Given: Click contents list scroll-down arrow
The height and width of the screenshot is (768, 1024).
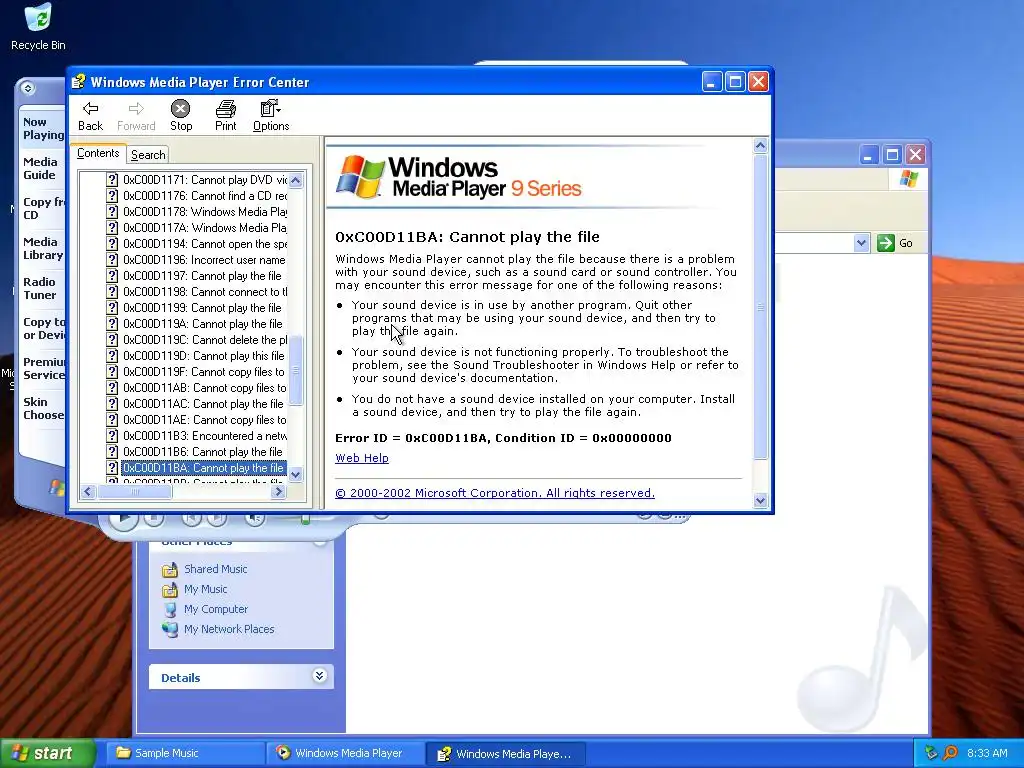Looking at the screenshot, I should [x=296, y=475].
